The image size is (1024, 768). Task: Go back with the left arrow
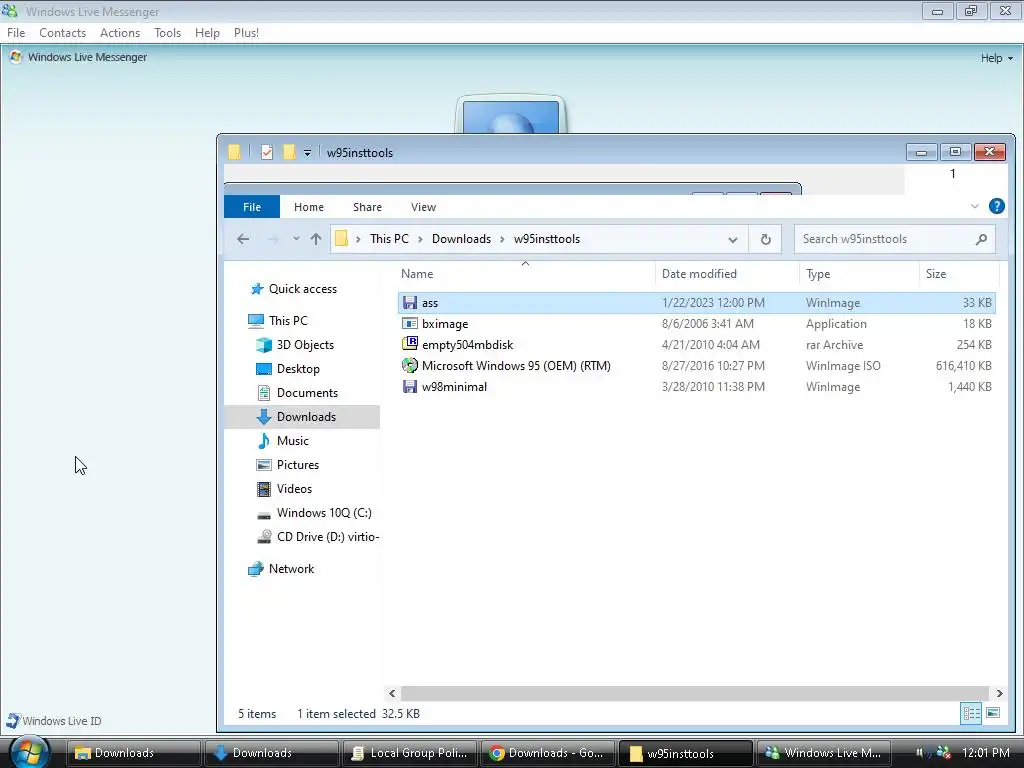(x=243, y=239)
